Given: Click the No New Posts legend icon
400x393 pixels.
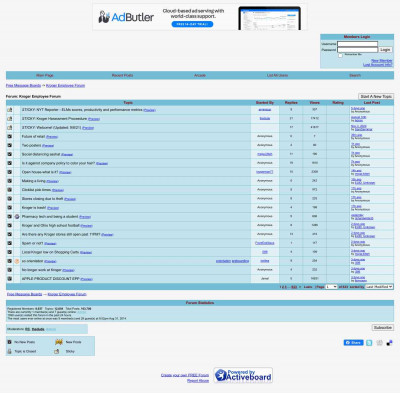Looking at the screenshot, I should click(x=9, y=342).
